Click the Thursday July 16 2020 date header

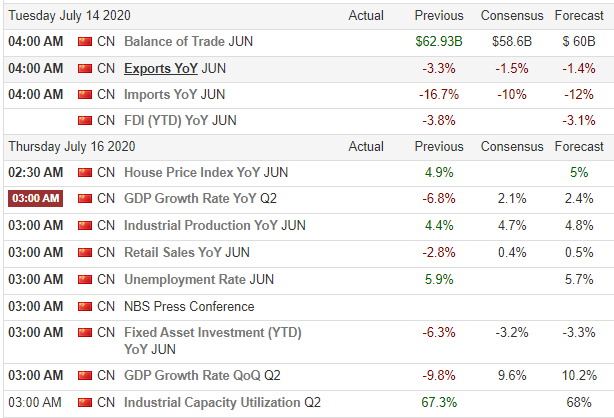point(74,146)
